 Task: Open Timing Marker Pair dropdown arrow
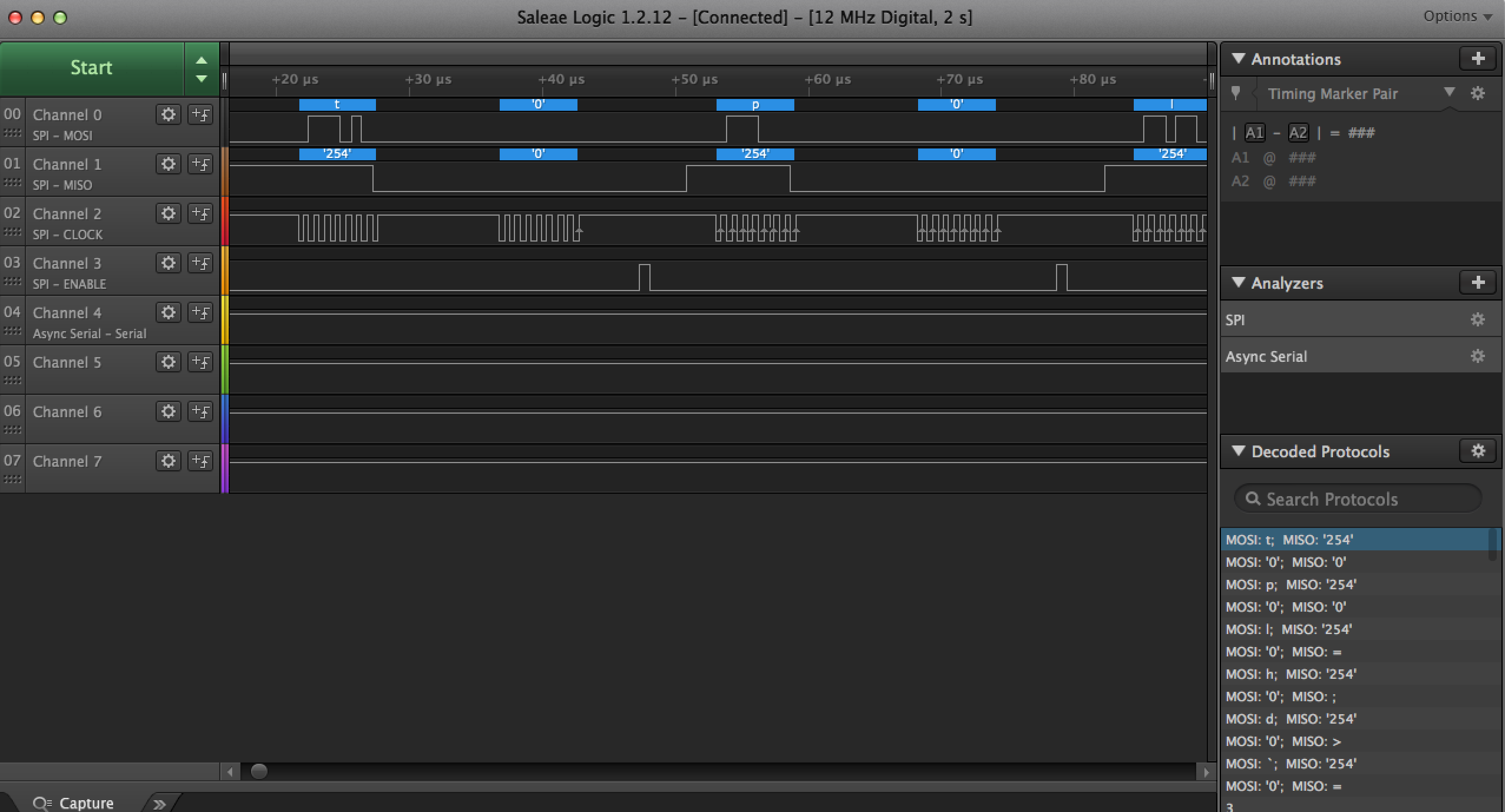click(x=1449, y=93)
